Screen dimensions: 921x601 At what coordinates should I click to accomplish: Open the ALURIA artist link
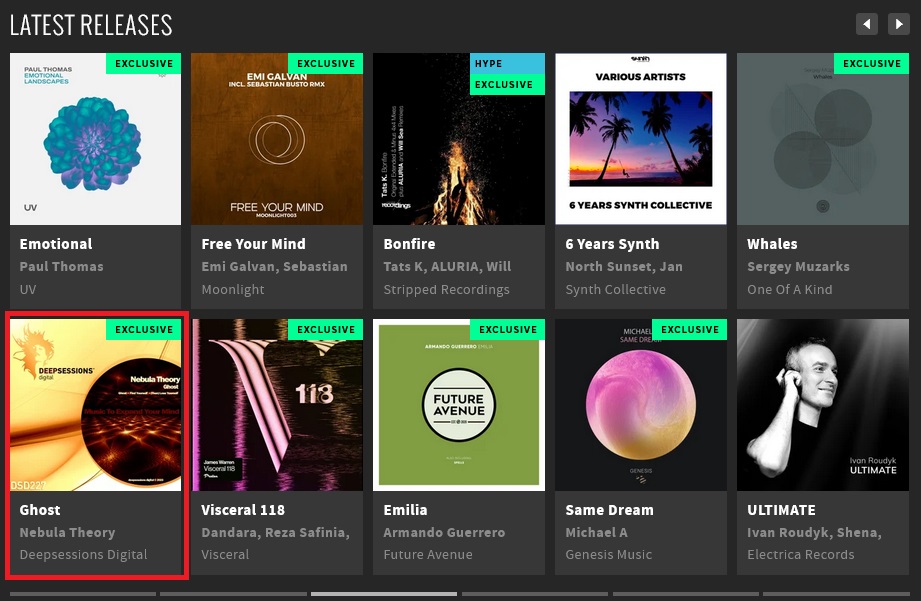point(456,267)
